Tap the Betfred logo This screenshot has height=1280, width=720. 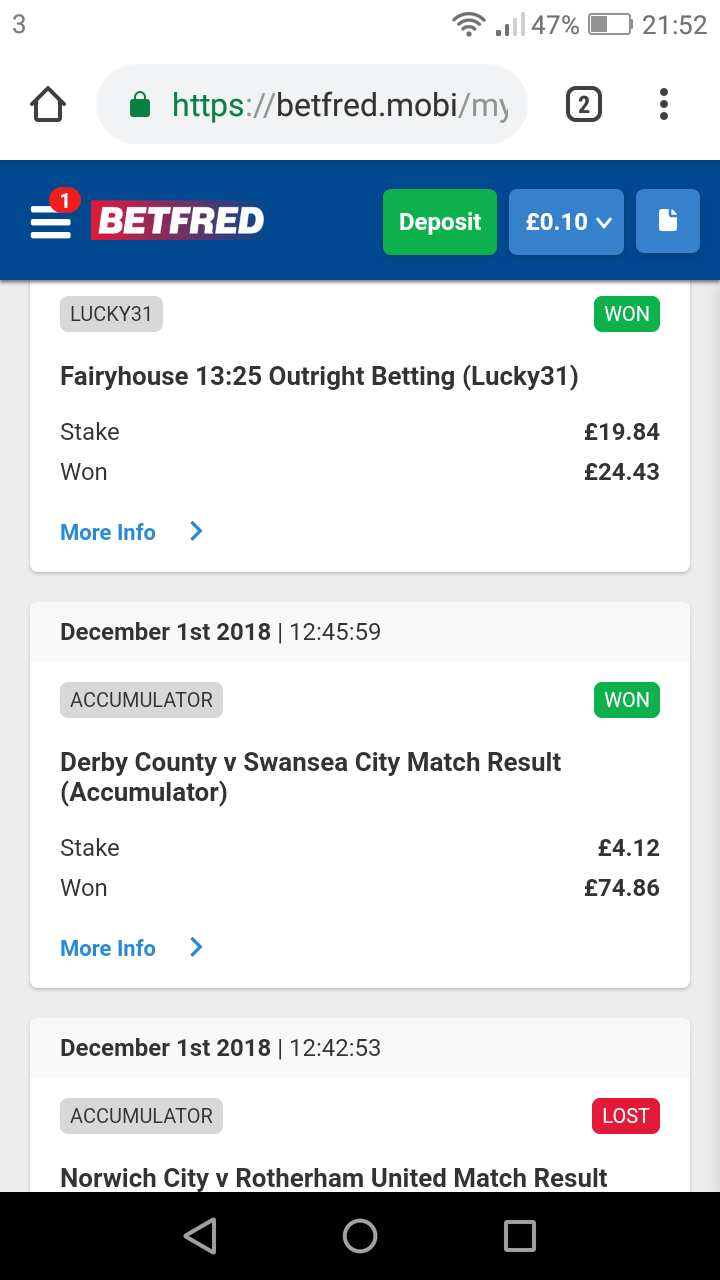coord(178,221)
